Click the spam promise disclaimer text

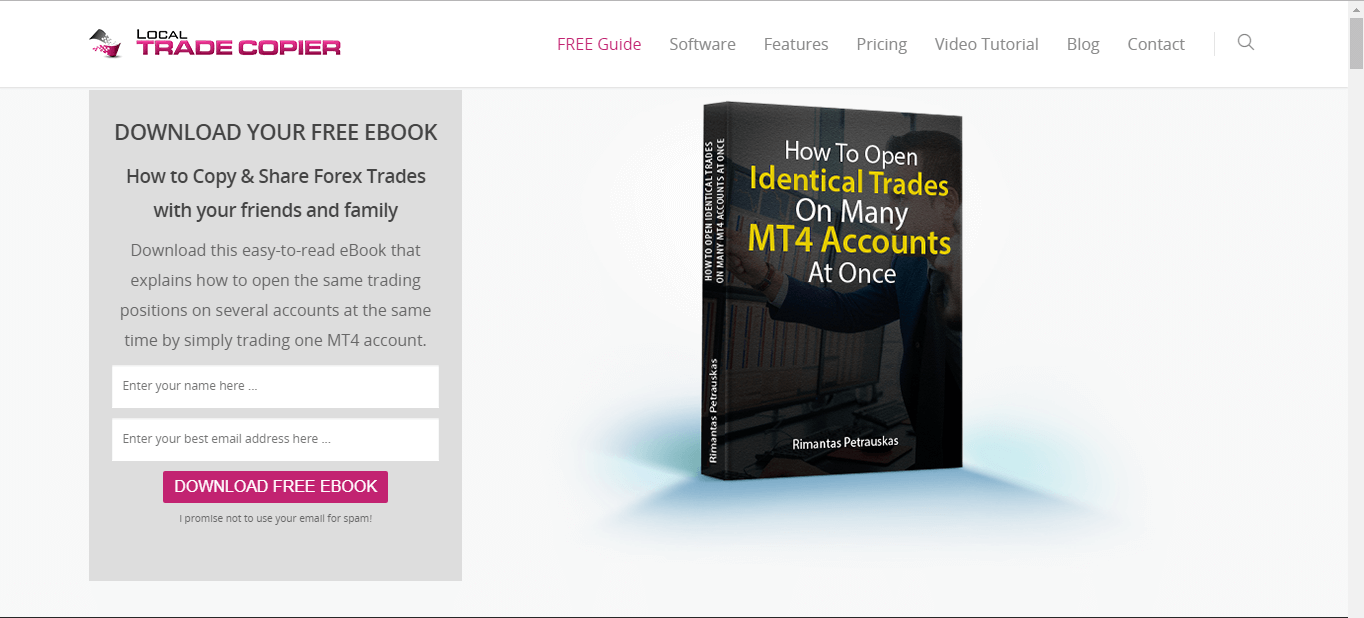[x=275, y=518]
